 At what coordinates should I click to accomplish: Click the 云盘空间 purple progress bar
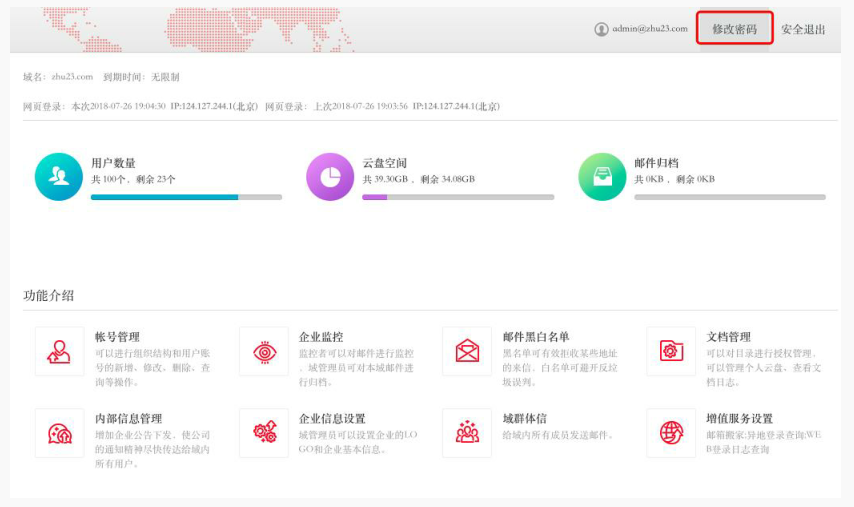458,197
